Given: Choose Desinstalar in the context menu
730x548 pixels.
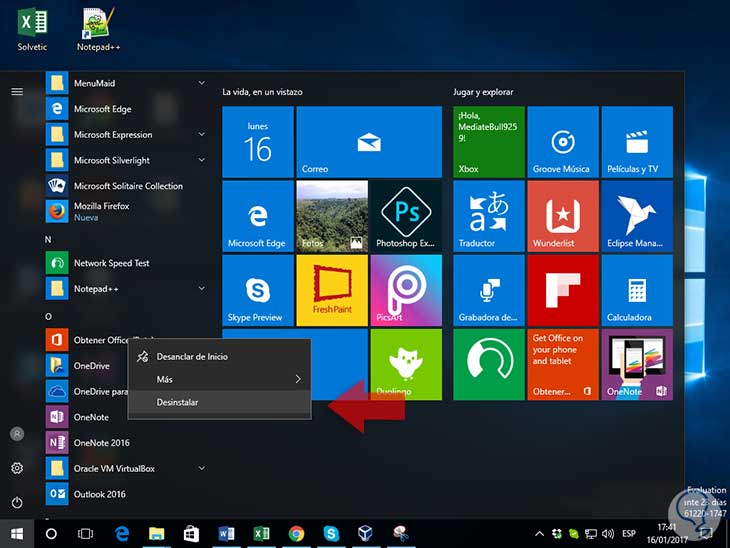Looking at the screenshot, I should (x=219, y=402).
